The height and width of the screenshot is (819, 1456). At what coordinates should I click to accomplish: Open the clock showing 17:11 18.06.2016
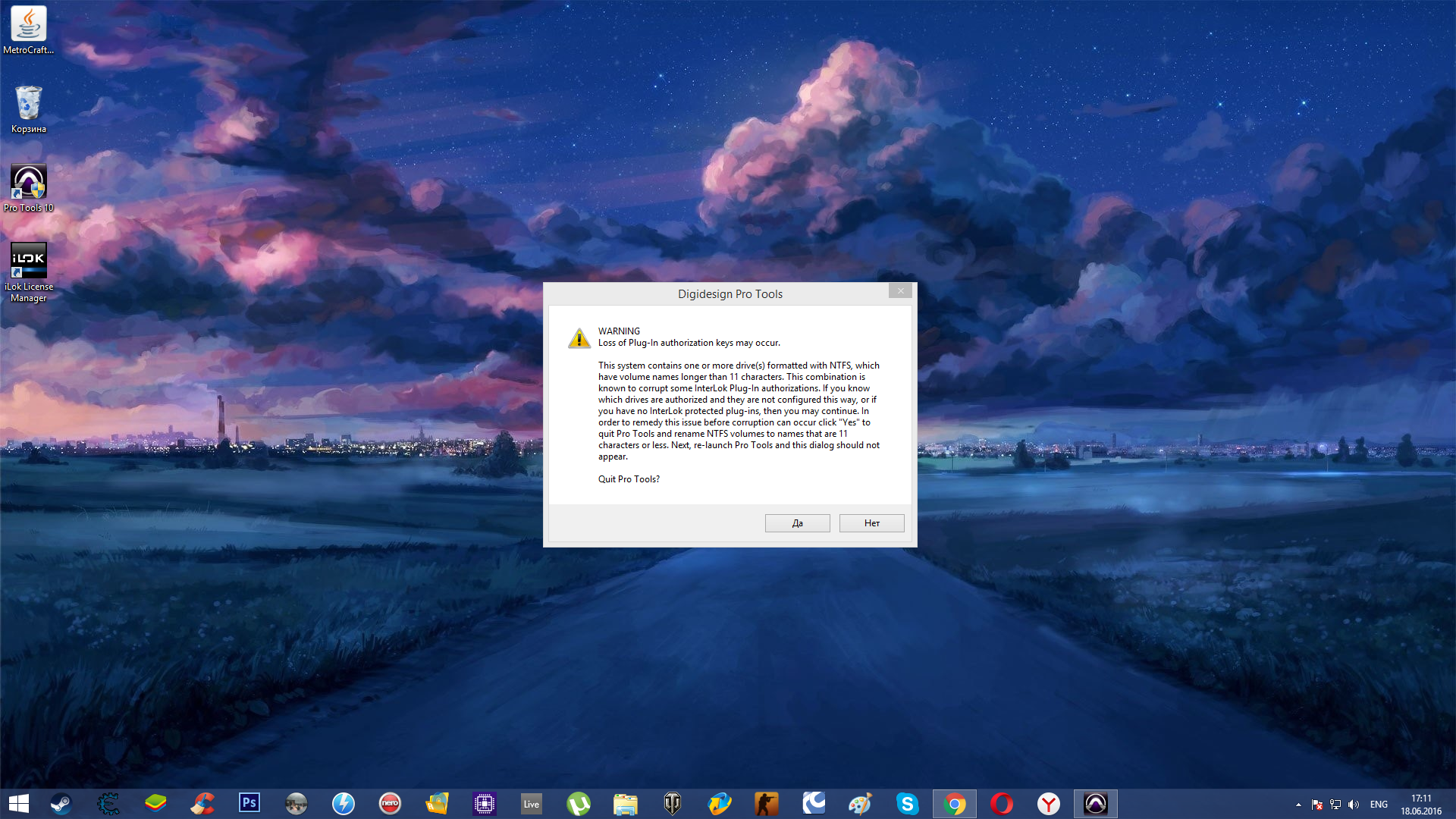[1421, 805]
